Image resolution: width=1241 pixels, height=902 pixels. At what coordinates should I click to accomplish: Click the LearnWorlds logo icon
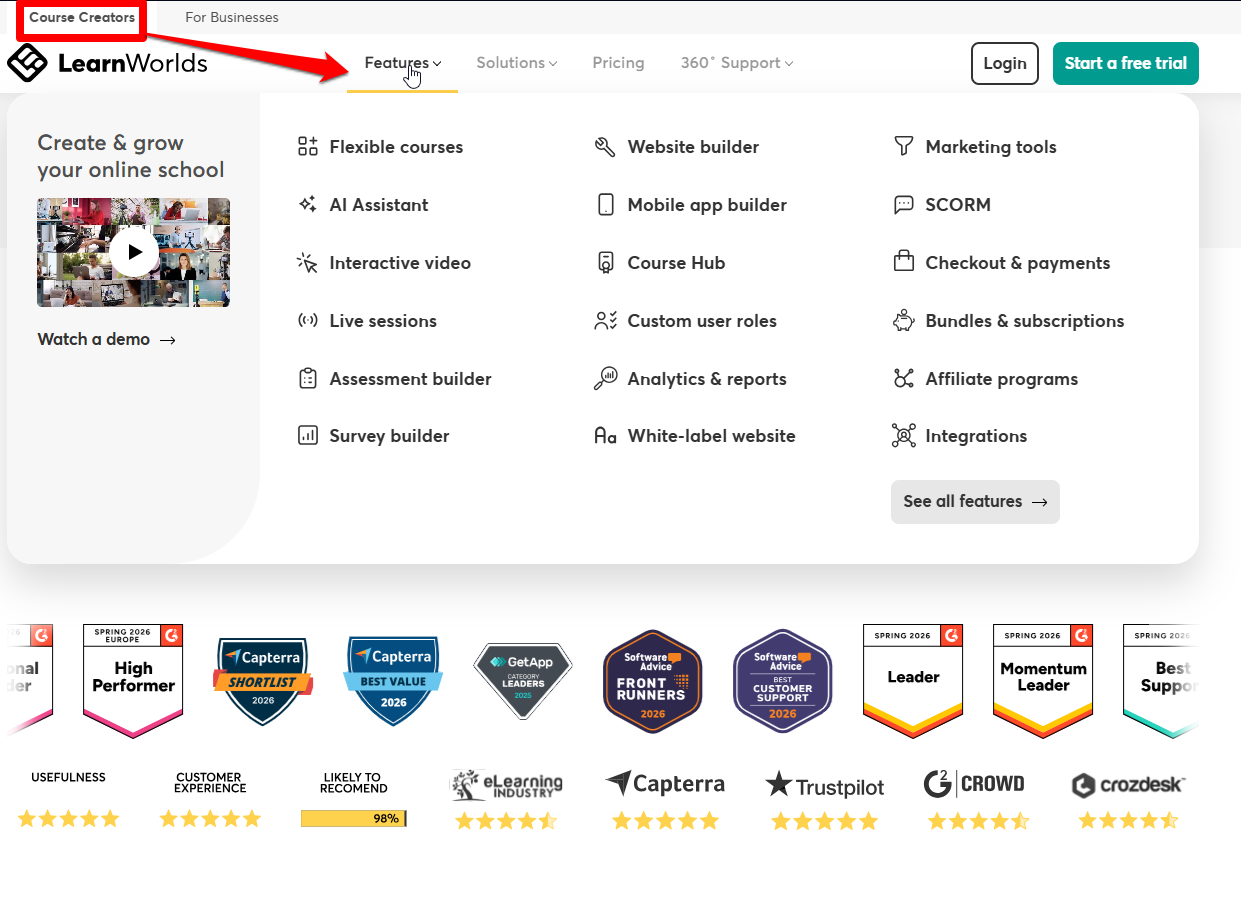tap(27, 63)
